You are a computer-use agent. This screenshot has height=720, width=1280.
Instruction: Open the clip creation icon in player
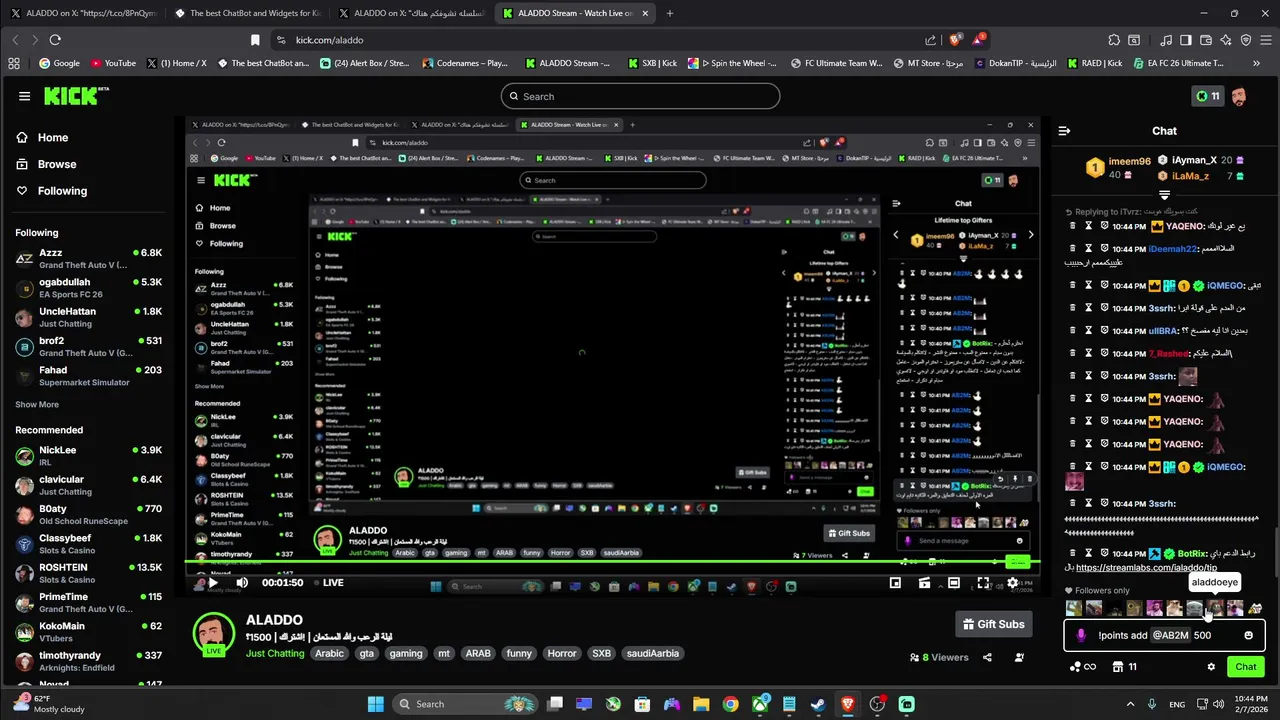pos(924,582)
